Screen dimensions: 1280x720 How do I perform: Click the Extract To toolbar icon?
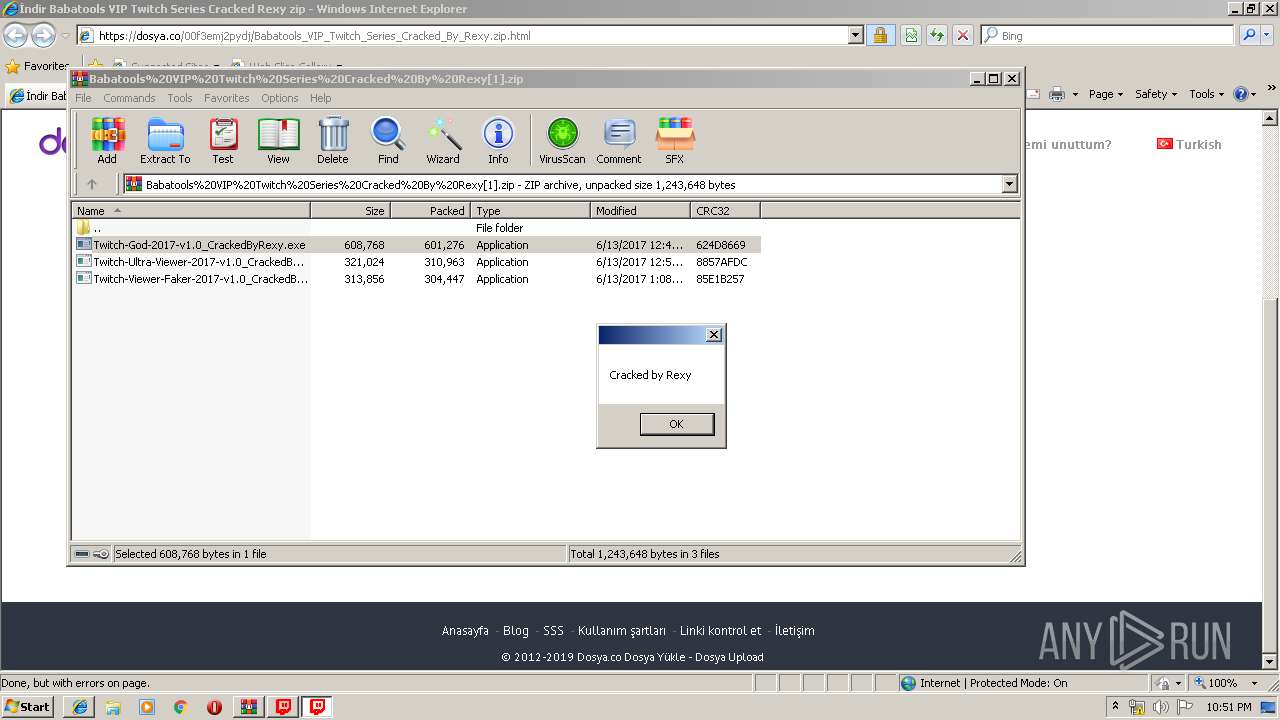[165, 141]
